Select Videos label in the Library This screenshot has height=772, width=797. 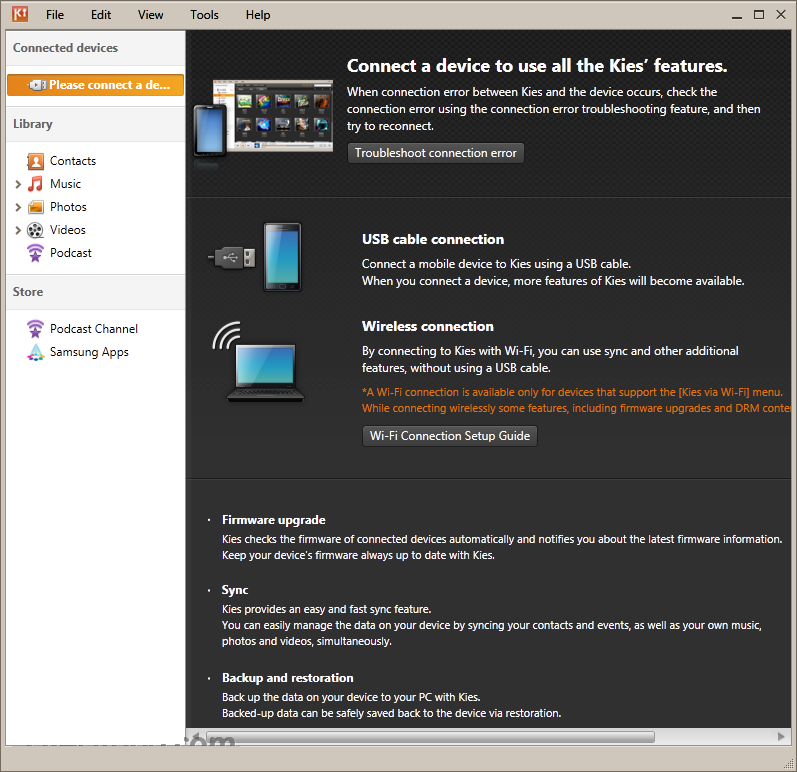coord(68,230)
